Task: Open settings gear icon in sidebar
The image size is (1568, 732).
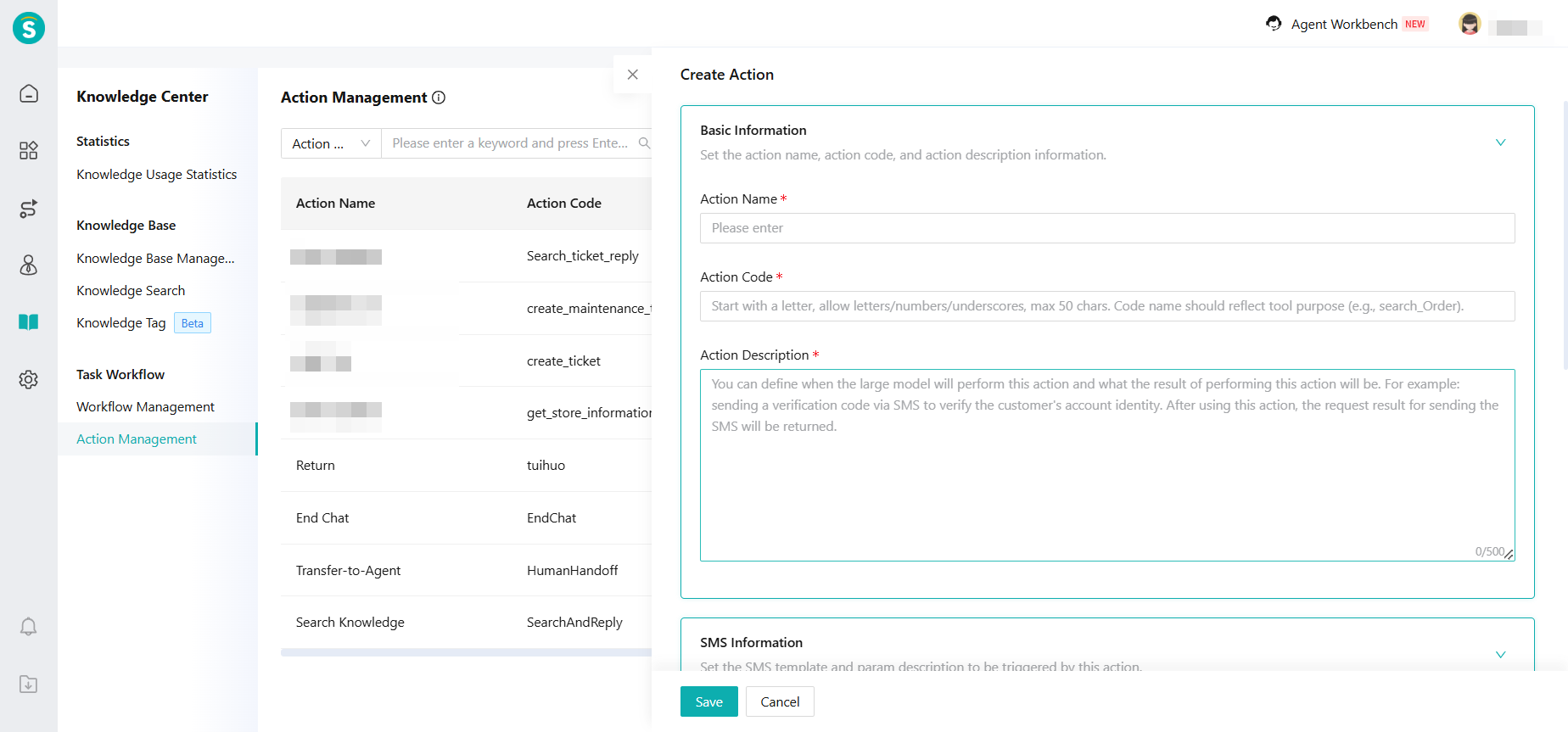Action: click(29, 379)
